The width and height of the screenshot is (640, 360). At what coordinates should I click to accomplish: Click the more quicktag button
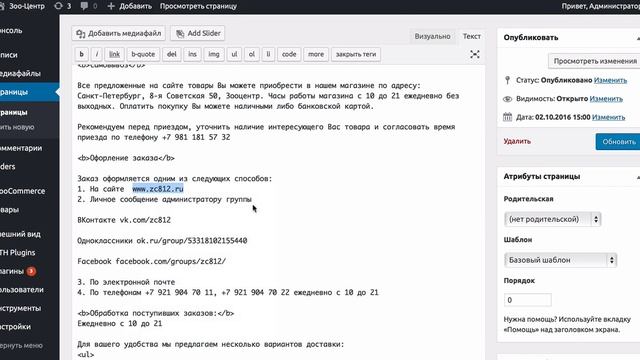tap(316, 54)
